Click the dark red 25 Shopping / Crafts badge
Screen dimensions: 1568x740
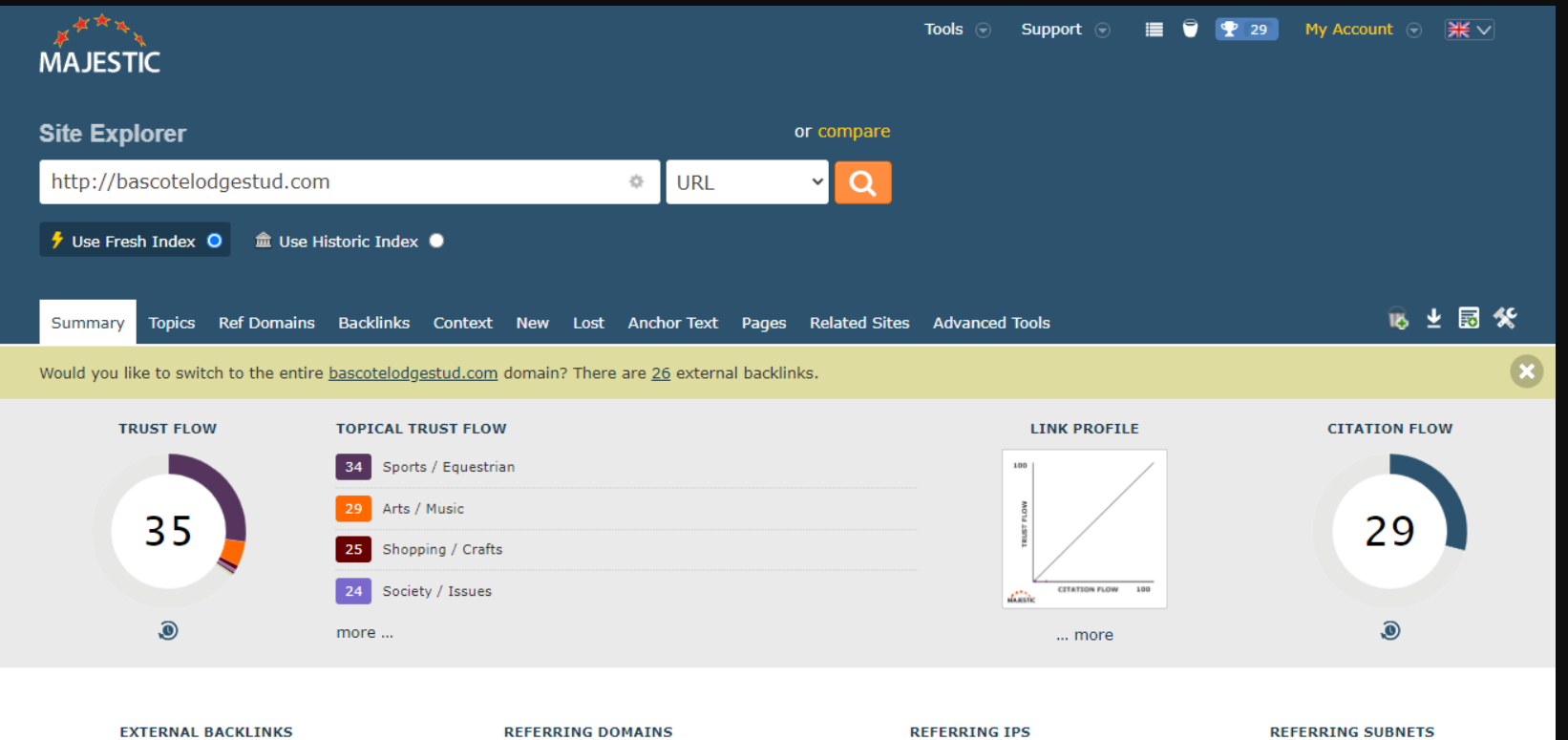(353, 549)
